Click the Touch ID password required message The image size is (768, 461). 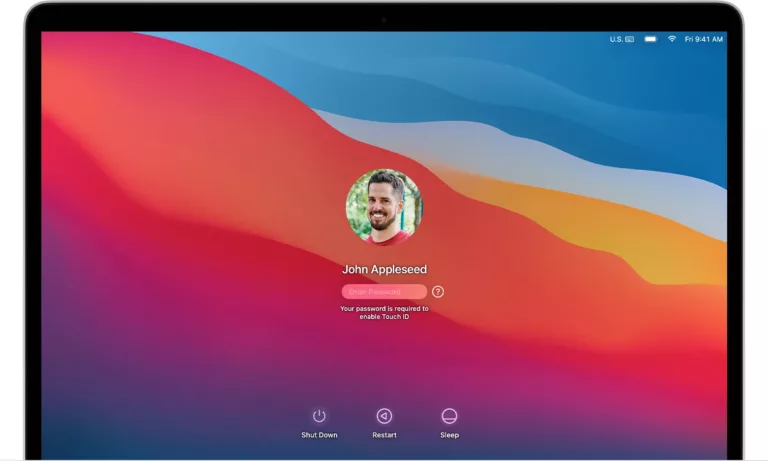click(384, 313)
